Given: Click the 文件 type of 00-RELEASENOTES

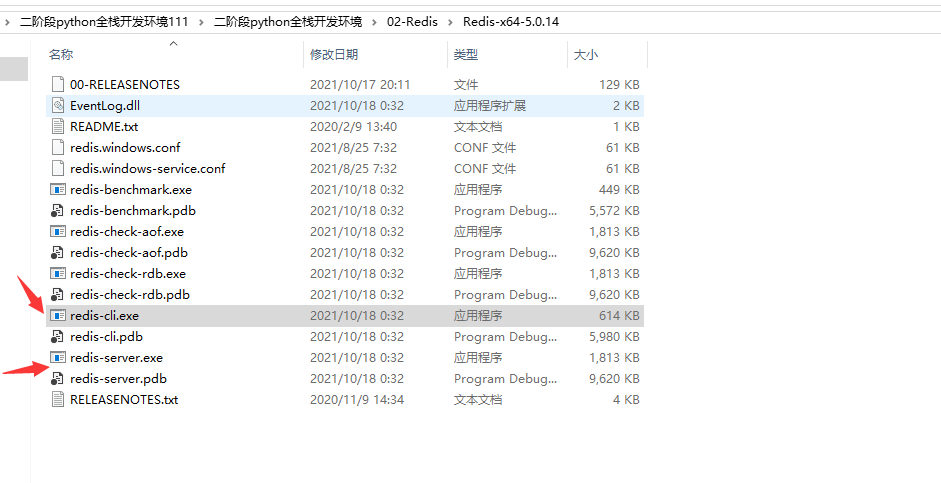Looking at the screenshot, I should point(466,85).
